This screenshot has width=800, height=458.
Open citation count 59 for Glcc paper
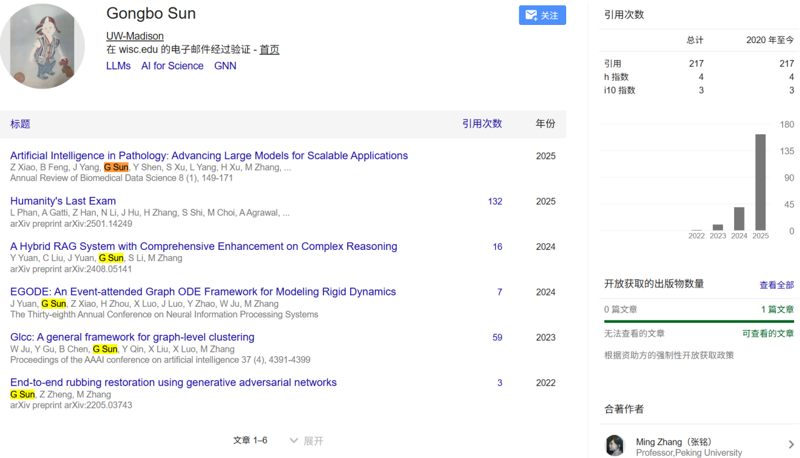[x=497, y=337]
